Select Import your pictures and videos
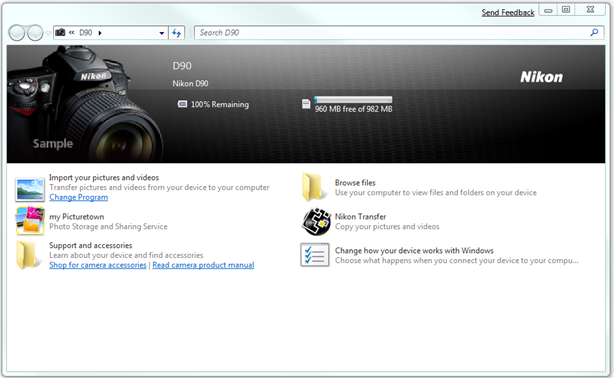This screenshot has height=378, width=614. click(104, 177)
